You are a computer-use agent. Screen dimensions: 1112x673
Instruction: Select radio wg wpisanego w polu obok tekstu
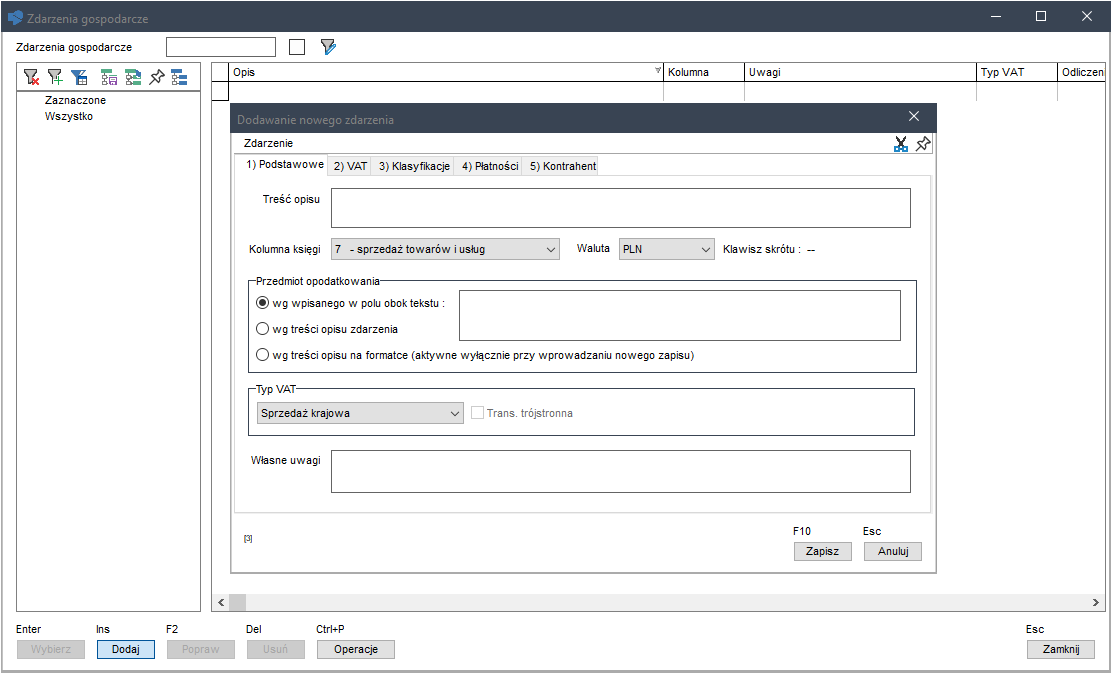262,303
